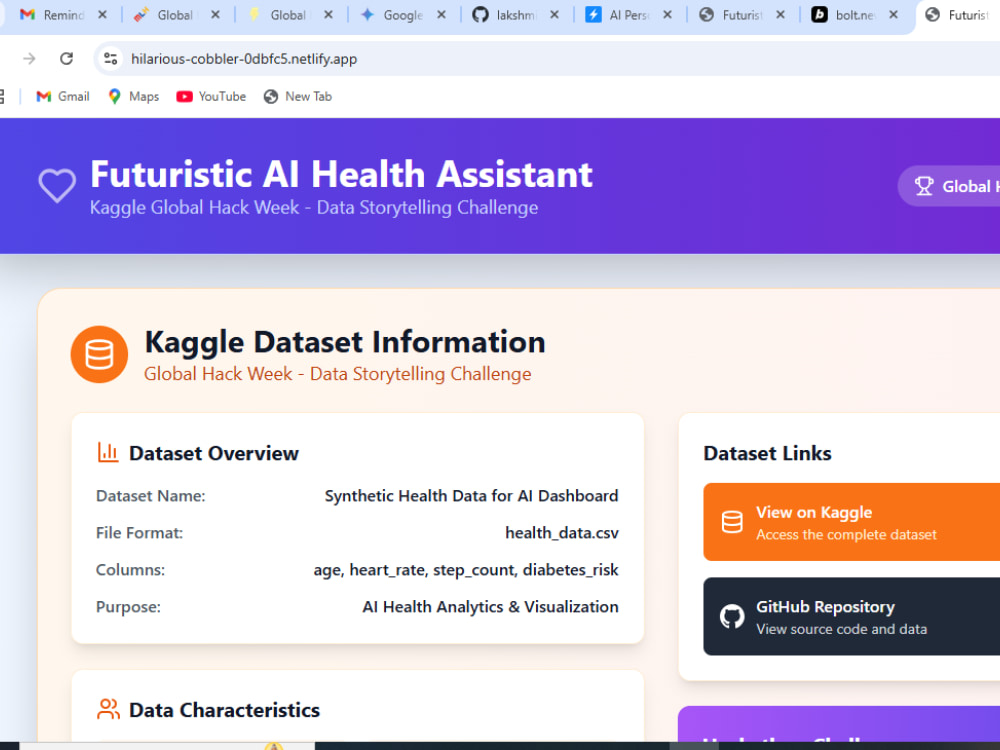Screen dimensions: 1000x750
Task: Close the Gmail Reminder tab
Action: click(102, 15)
